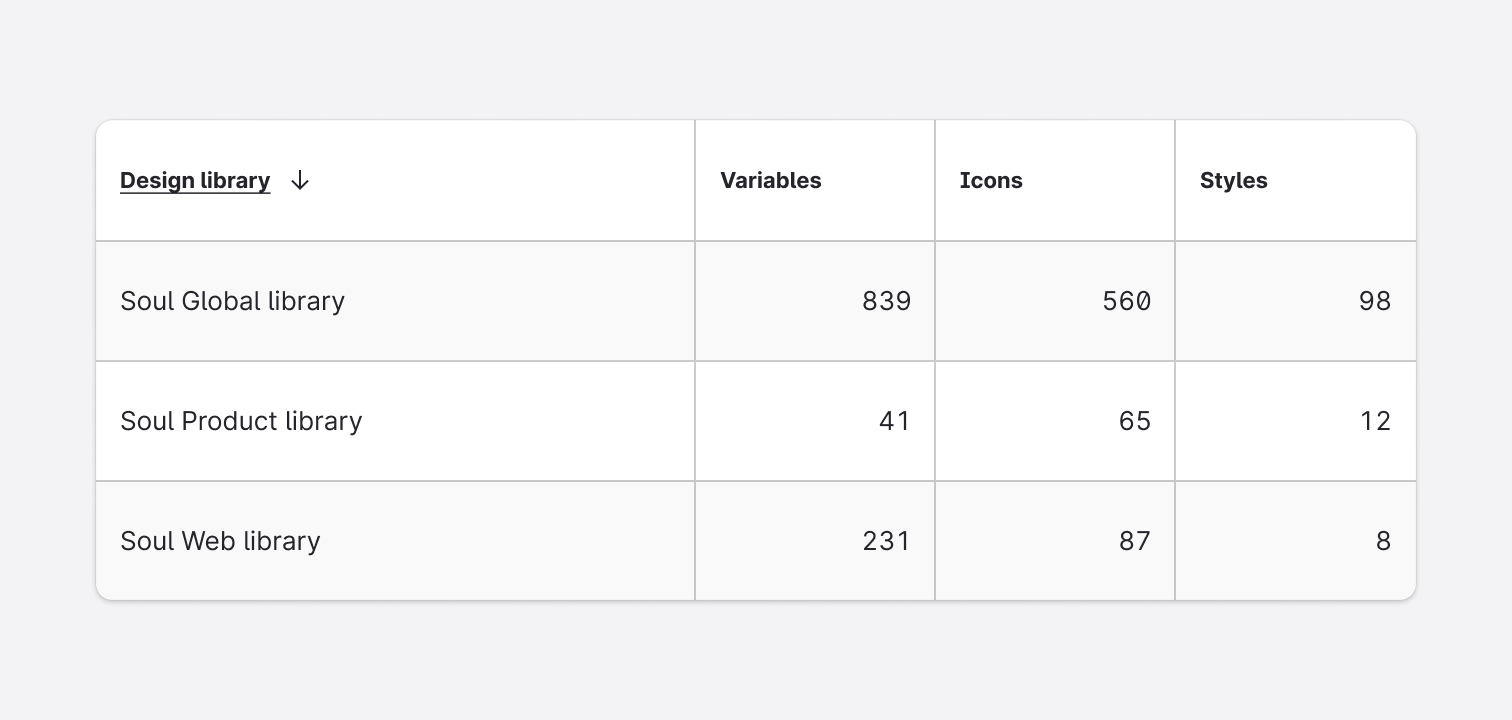Select the Soul Product library entry
This screenshot has width=1512, height=720.
tap(241, 421)
